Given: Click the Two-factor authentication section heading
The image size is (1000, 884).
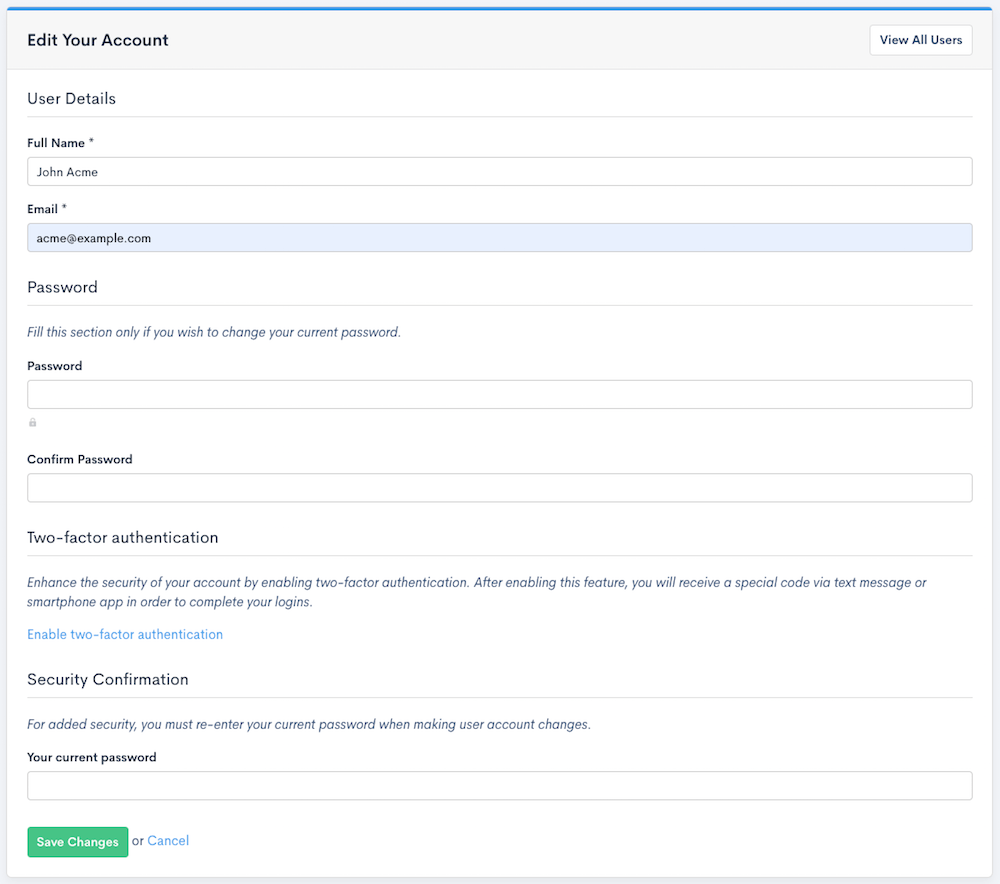Looking at the screenshot, I should (x=122, y=537).
